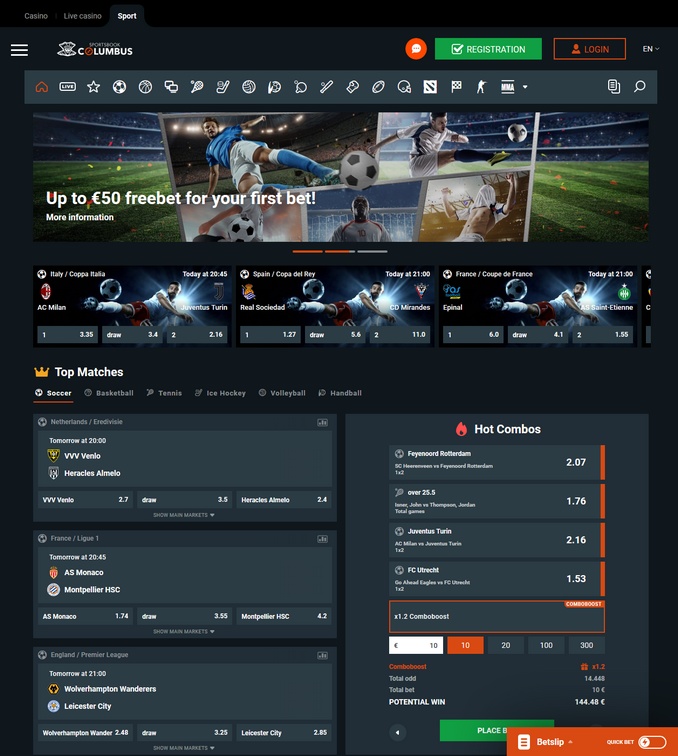The height and width of the screenshot is (756, 678).
Task: Select the handball sport icon in toolbar
Action: pos(274,87)
